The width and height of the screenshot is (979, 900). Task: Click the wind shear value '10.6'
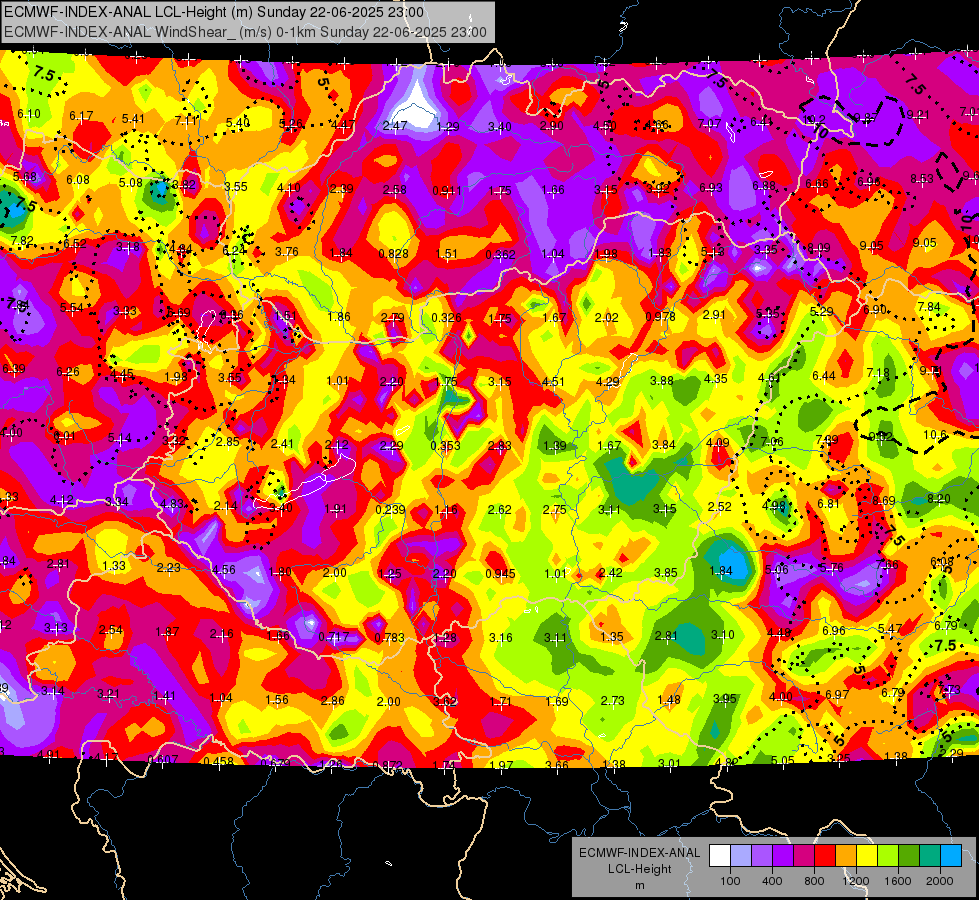point(935,435)
